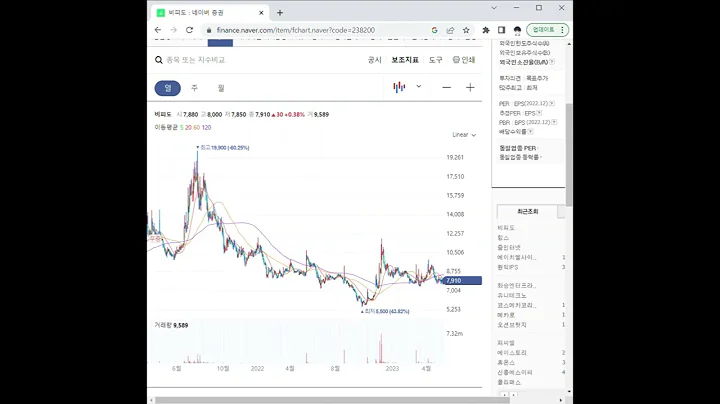This screenshot has height=404, width=720.
Task: Click the 거래량 9,589 volume label
Action: pyautogui.click(x=171, y=325)
